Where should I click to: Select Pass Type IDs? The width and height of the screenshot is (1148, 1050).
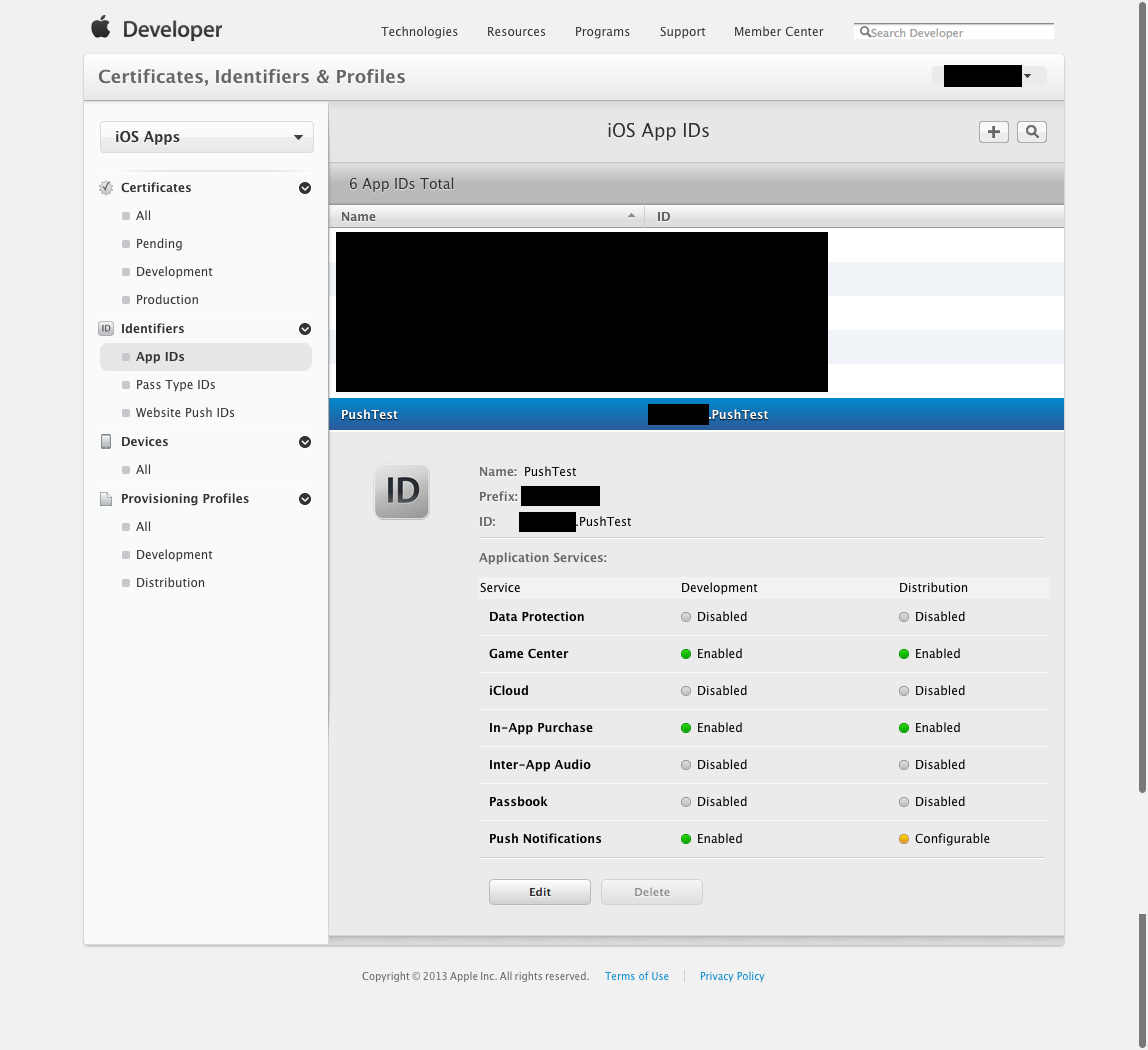coord(176,384)
